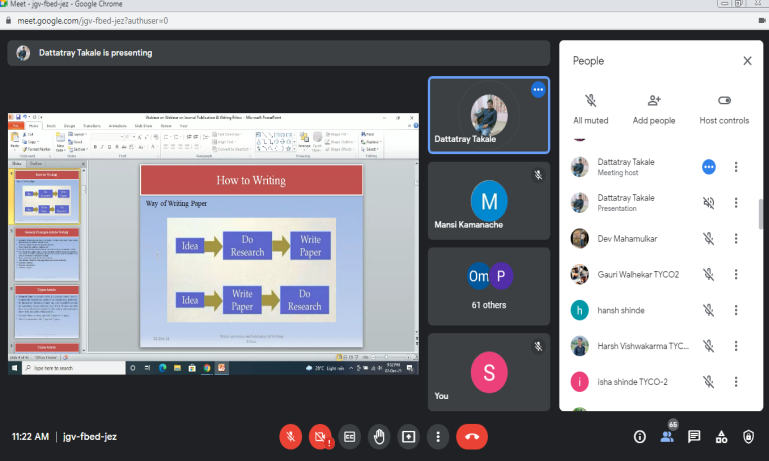Click the All muted button
Image resolution: width=769 pixels, height=461 pixels.
590,109
